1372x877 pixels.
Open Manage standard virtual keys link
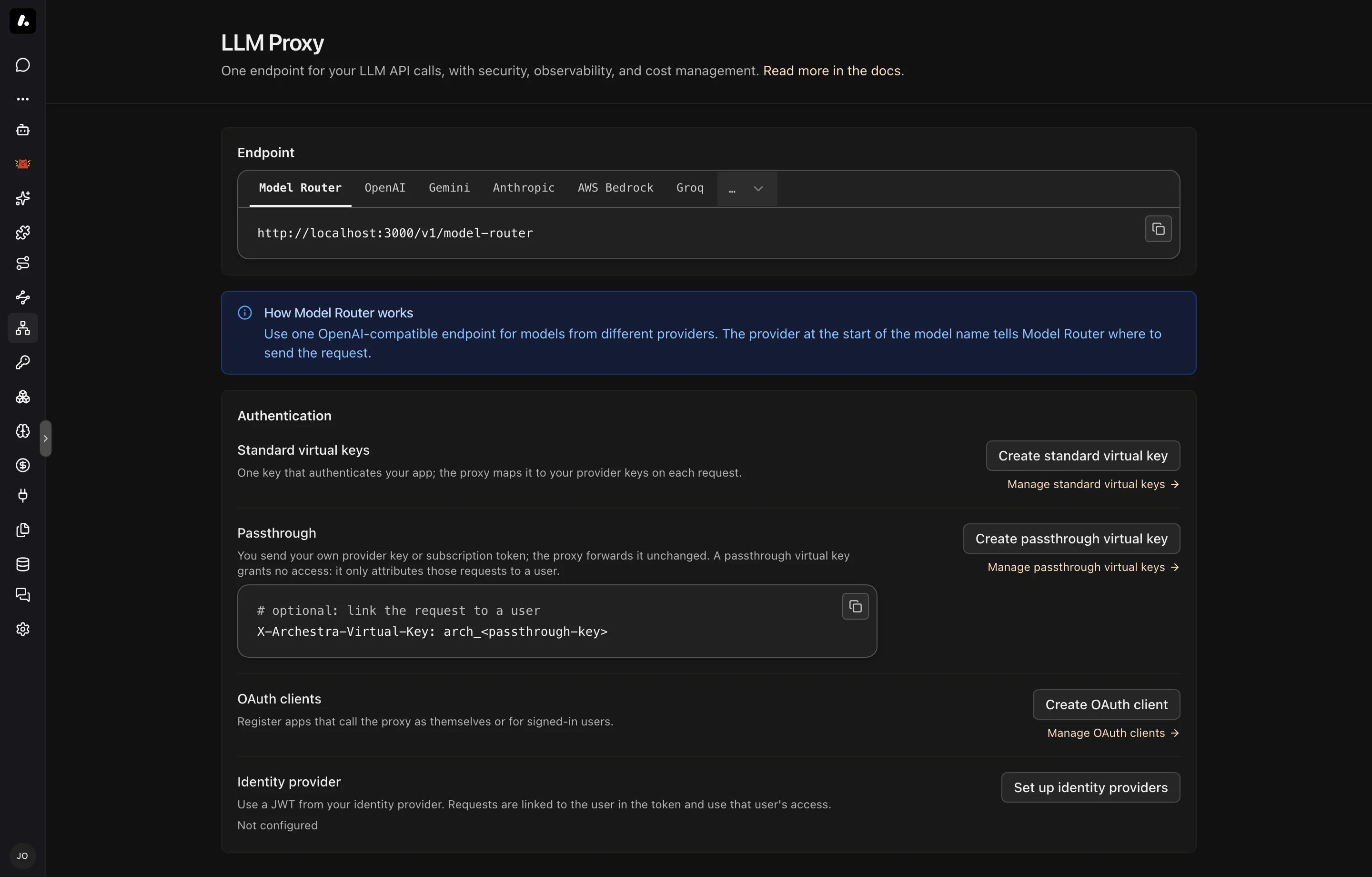[1093, 484]
